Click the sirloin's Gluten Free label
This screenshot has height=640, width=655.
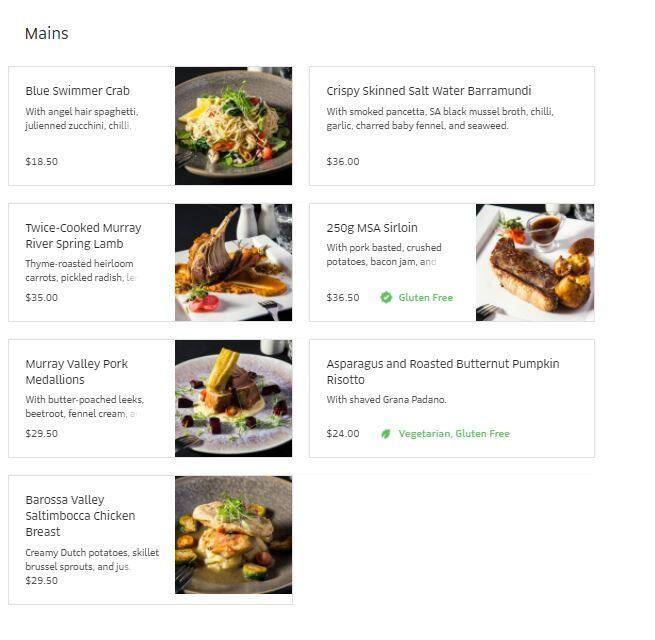[x=425, y=297]
